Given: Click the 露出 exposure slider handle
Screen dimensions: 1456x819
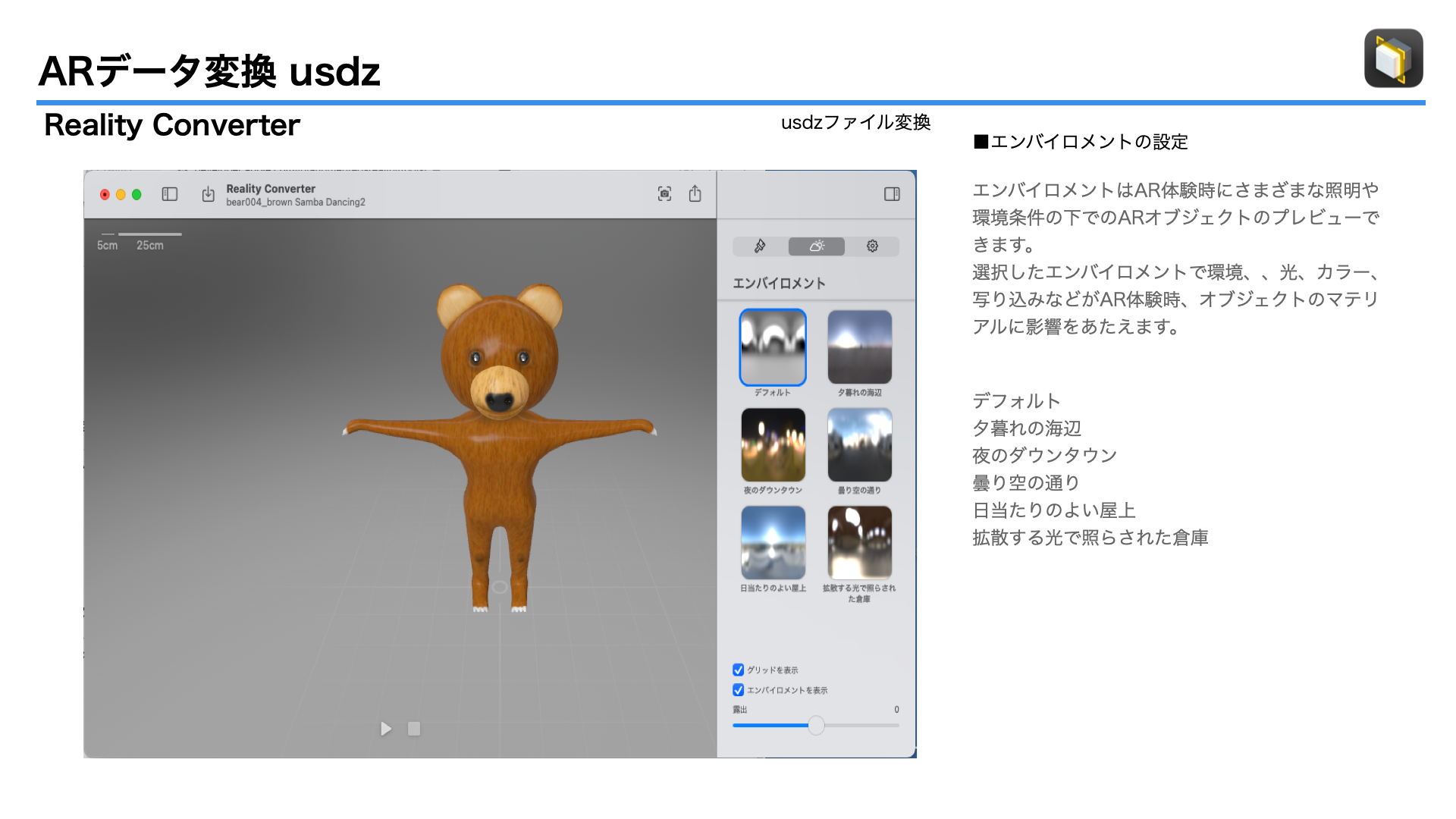Looking at the screenshot, I should (816, 726).
